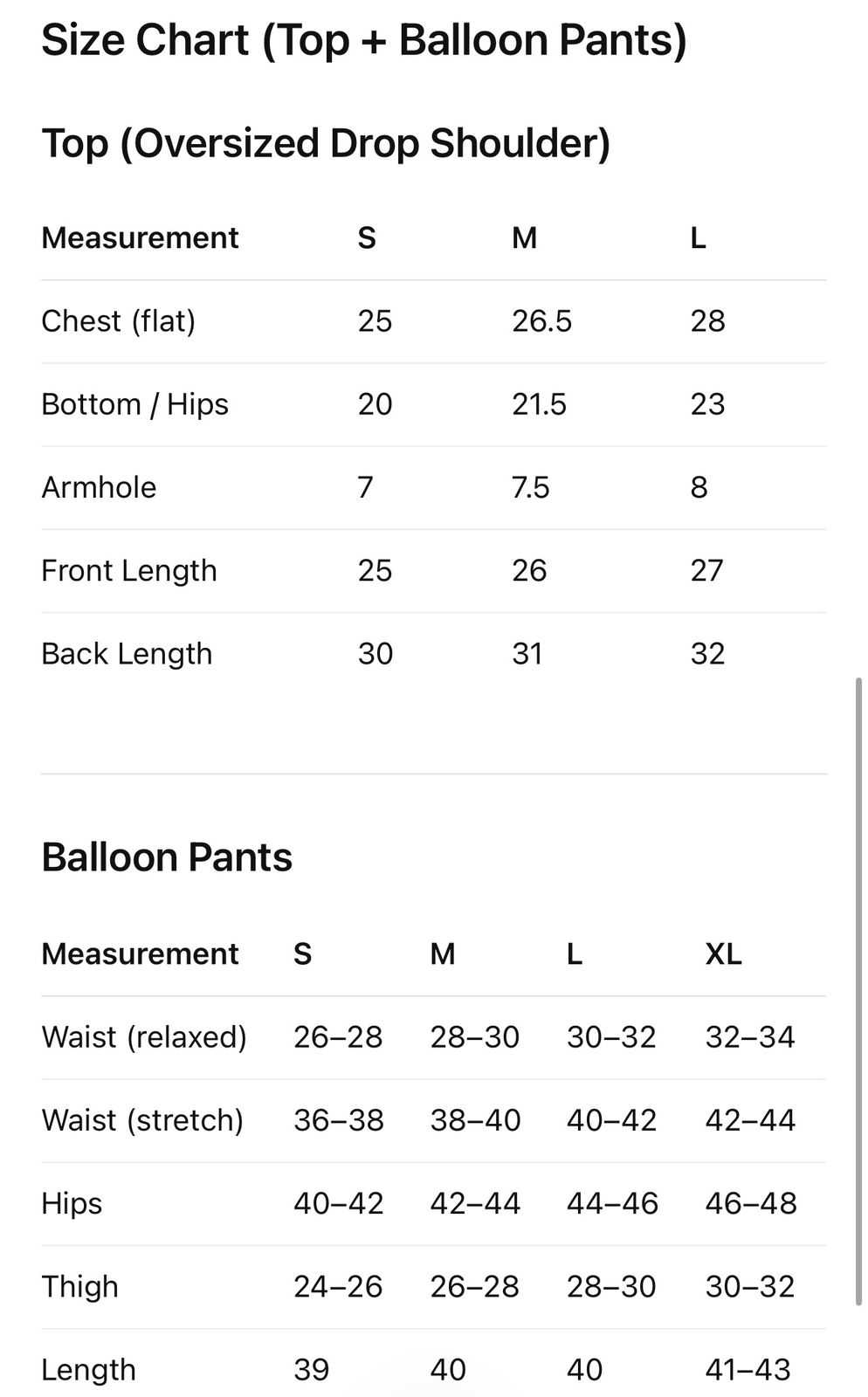The width and height of the screenshot is (868, 1397).
Task: Click the 'Armhole' row label
Action: pos(99,487)
